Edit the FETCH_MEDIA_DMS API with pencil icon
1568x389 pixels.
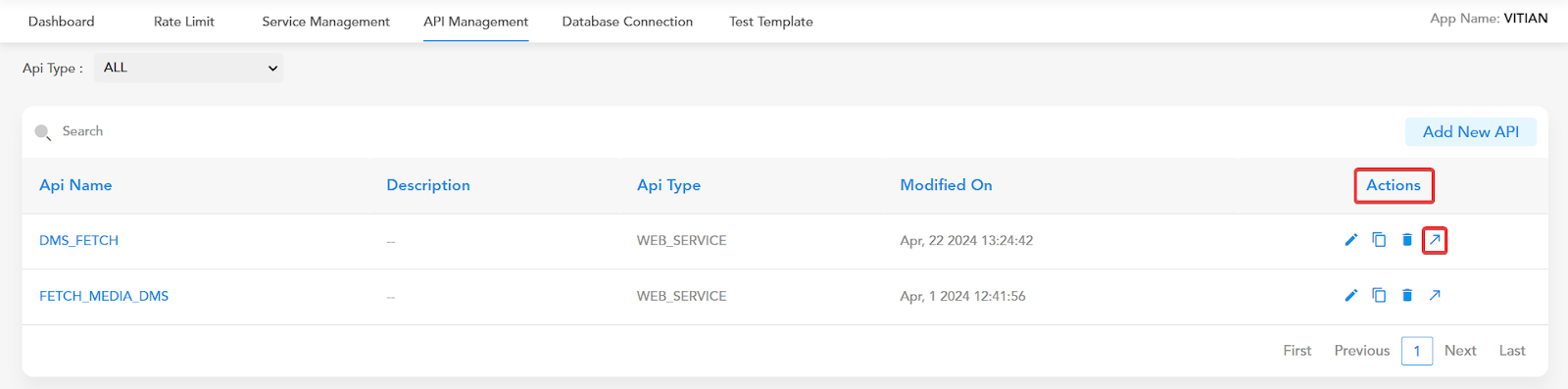(x=1350, y=295)
